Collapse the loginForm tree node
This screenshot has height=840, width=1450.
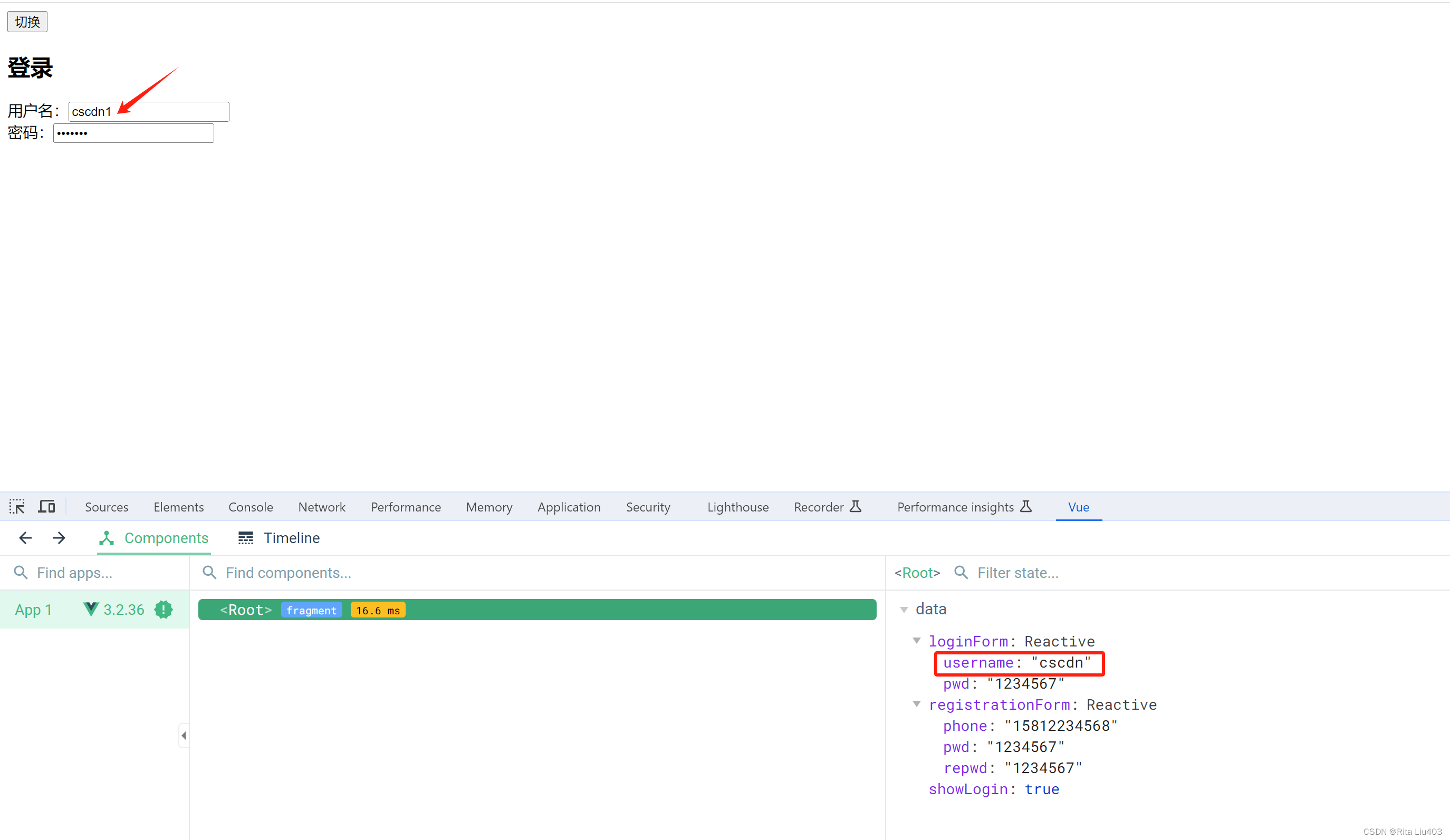coord(917,641)
